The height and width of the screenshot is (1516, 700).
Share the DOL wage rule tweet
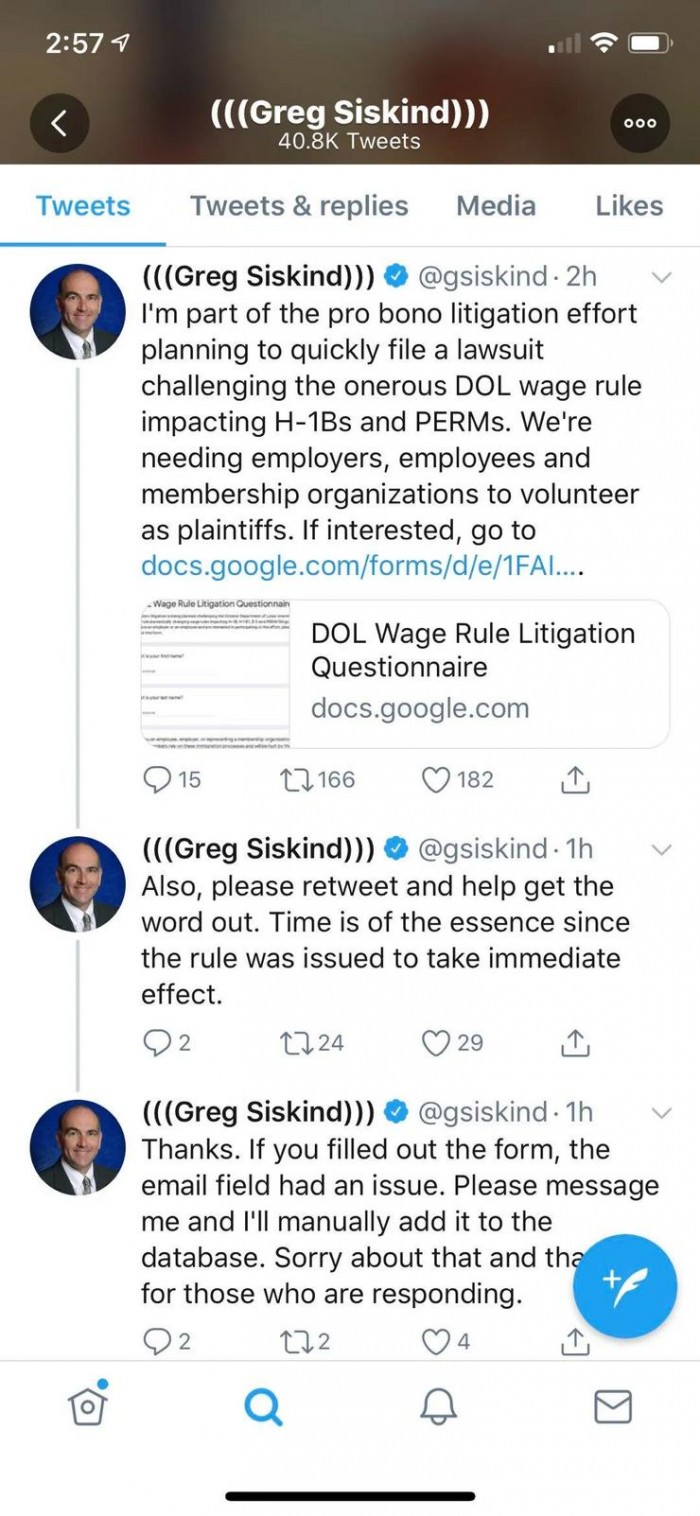tap(575, 780)
